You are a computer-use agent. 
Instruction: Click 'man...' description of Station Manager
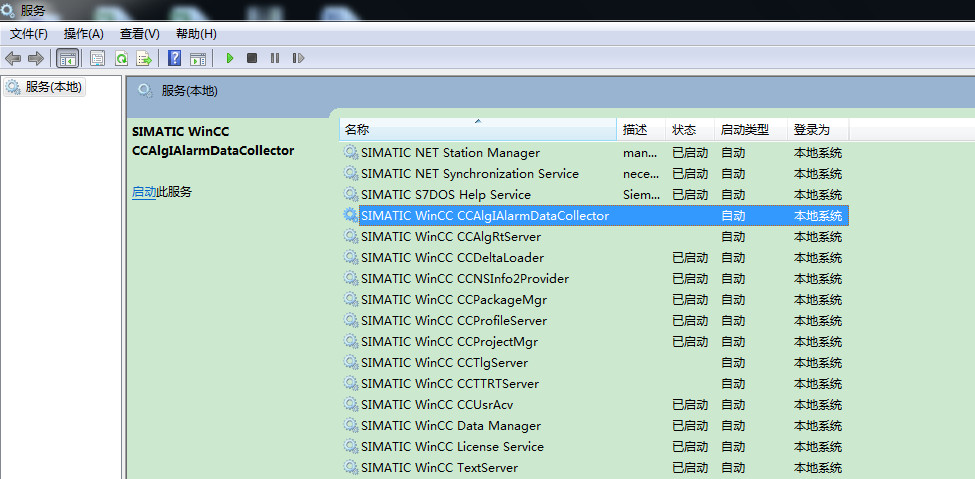tap(640, 153)
